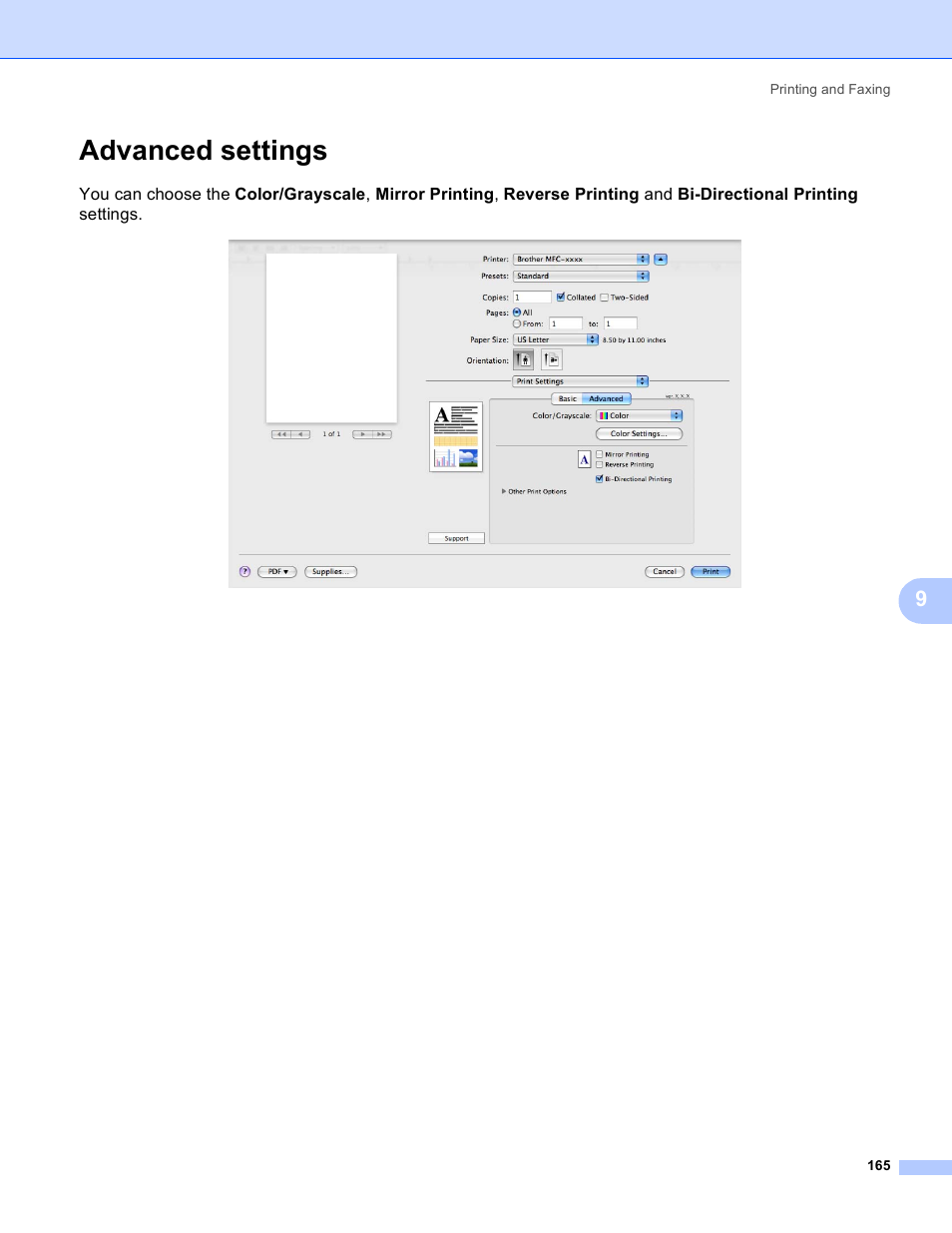The height and width of the screenshot is (1233, 952).
Task: Click the 'Printing and Faxing' header text
Action: pyautogui.click(x=830, y=89)
